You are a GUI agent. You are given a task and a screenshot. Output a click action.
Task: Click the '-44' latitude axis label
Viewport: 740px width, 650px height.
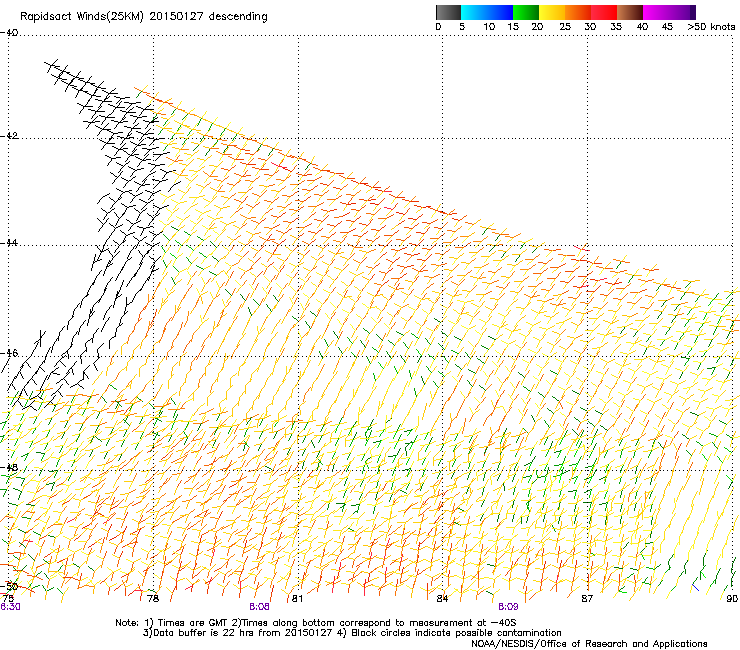9,243
